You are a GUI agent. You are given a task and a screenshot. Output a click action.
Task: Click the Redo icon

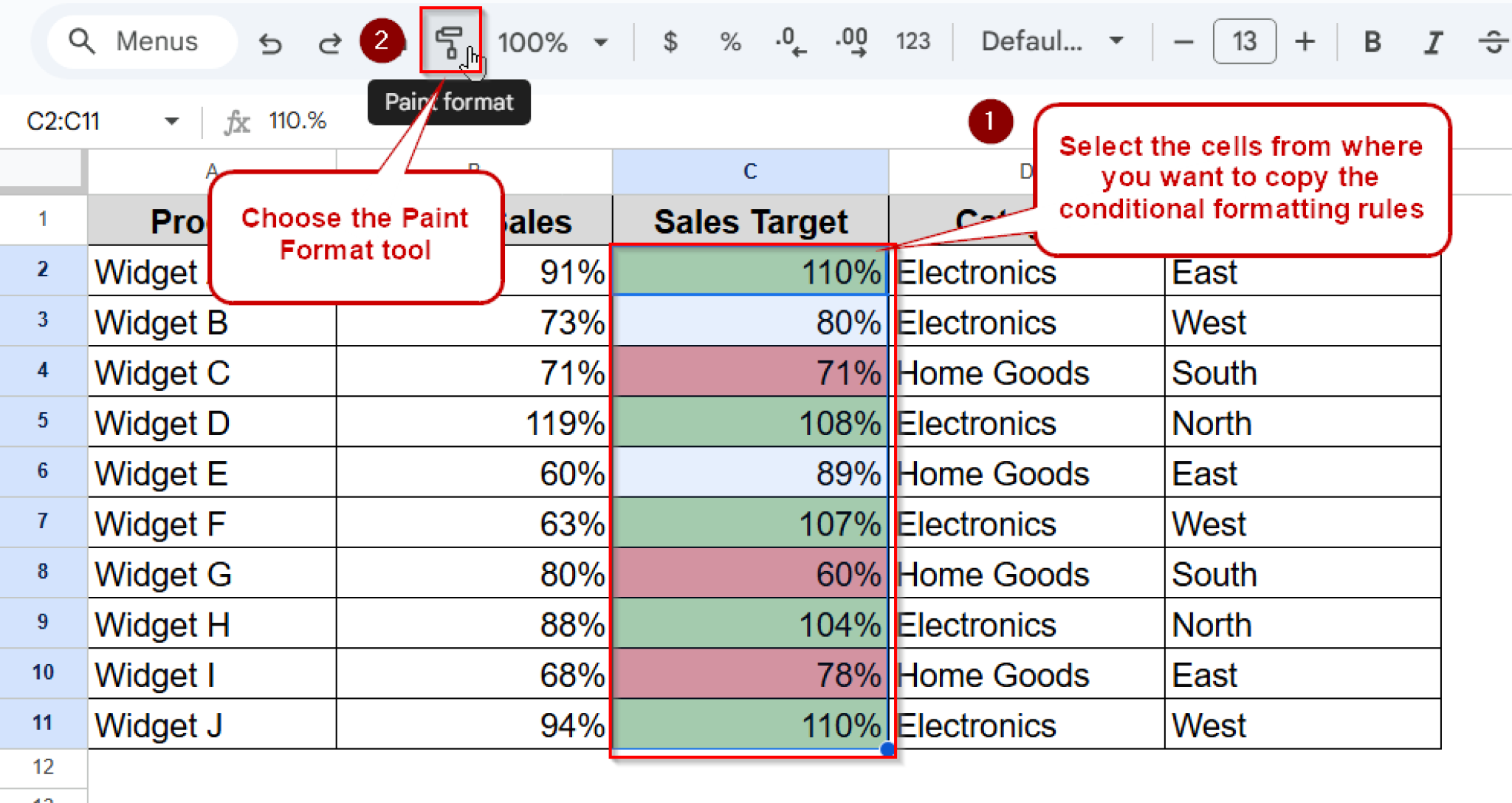(330, 42)
